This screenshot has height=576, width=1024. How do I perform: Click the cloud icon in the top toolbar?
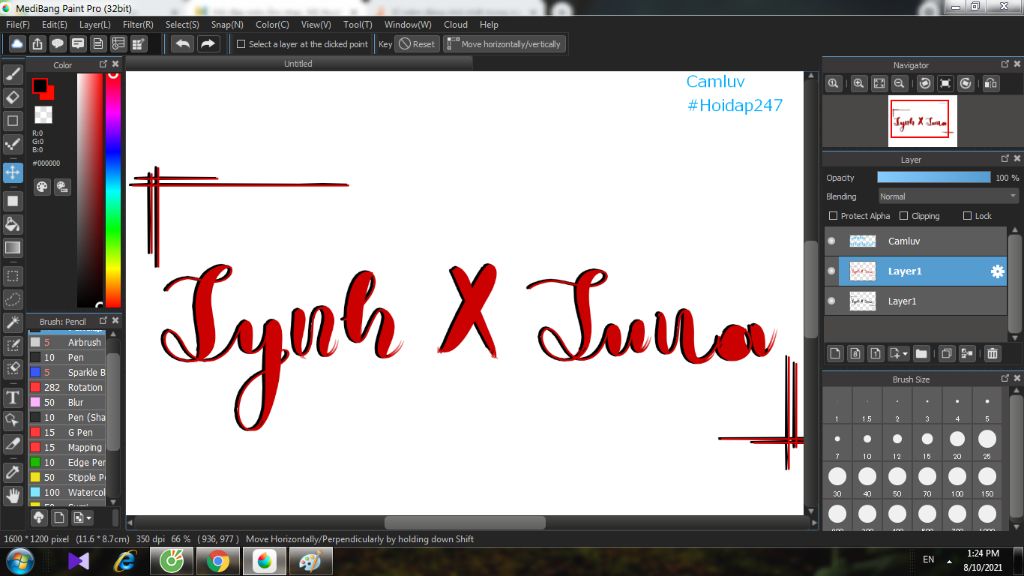(x=17, y=44)
